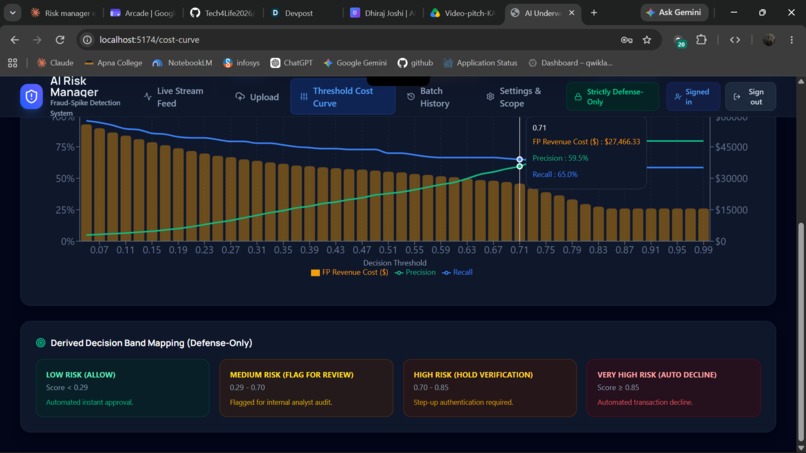Click the Sign out button
Viewport: 806px width, 453px height.
(750, 97)
